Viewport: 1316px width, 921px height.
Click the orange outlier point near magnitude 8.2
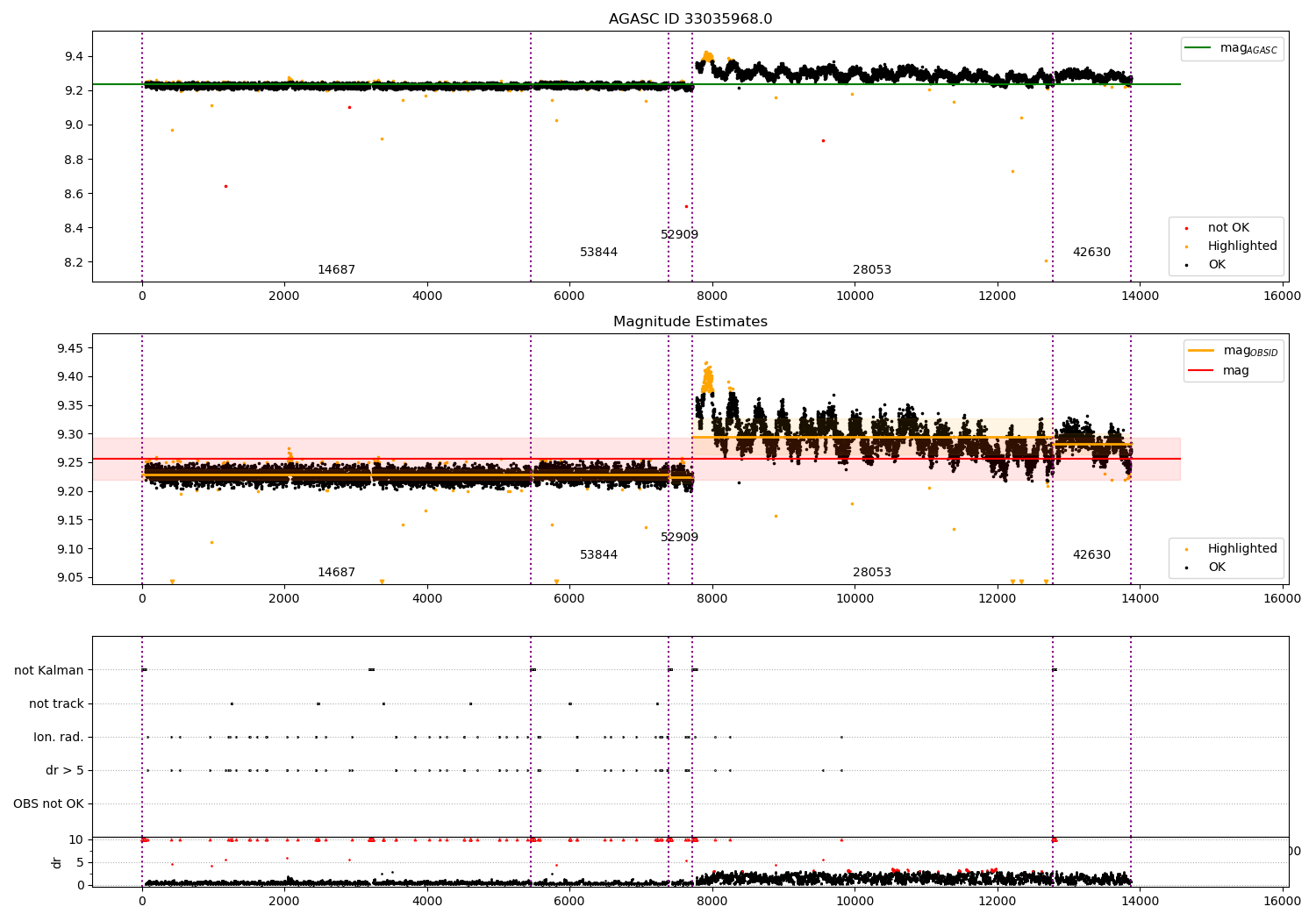[1046, 261]
